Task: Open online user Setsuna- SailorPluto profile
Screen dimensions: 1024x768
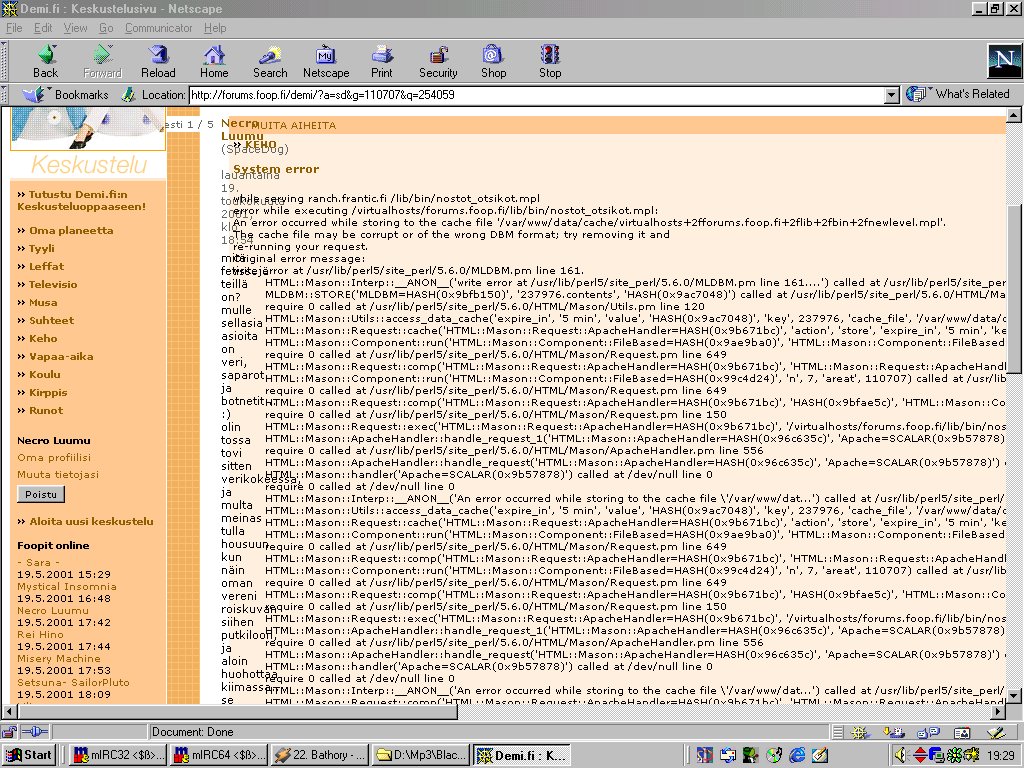Action: (x=73, y=682)
